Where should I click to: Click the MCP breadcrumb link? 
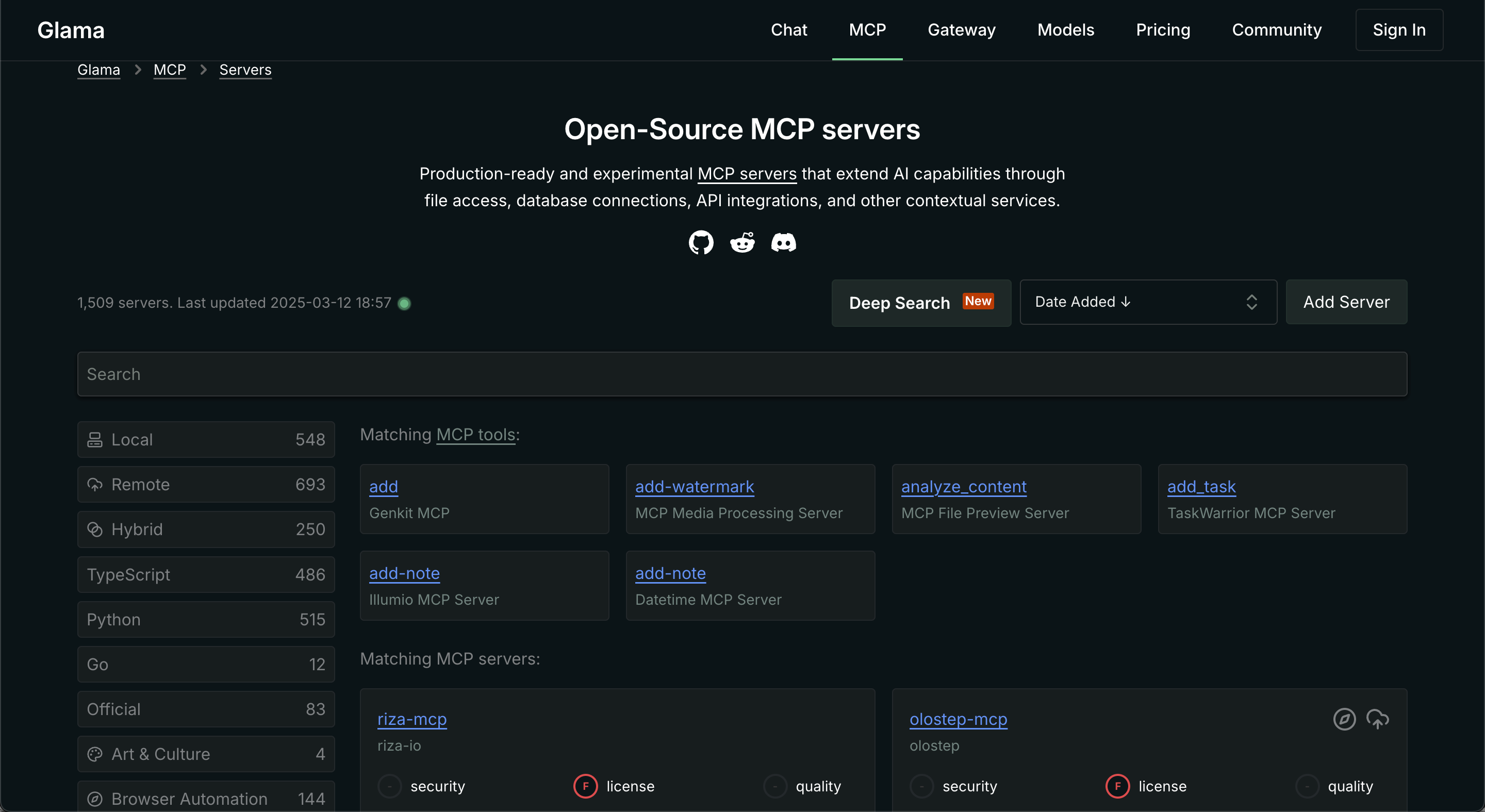(170, 70)
